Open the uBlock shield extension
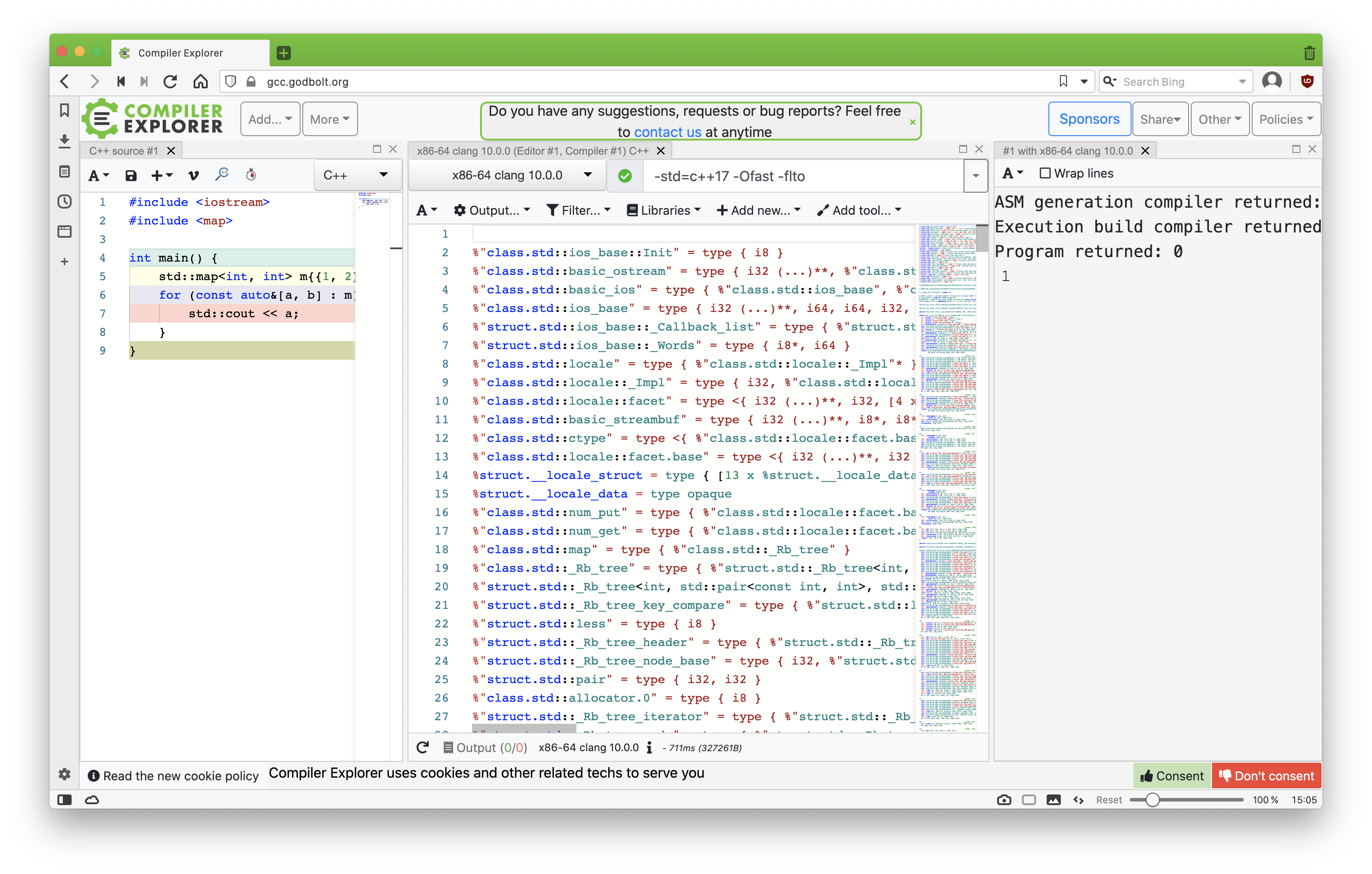Screen dimensions: 1372x874 click(x=1307, y=81)
